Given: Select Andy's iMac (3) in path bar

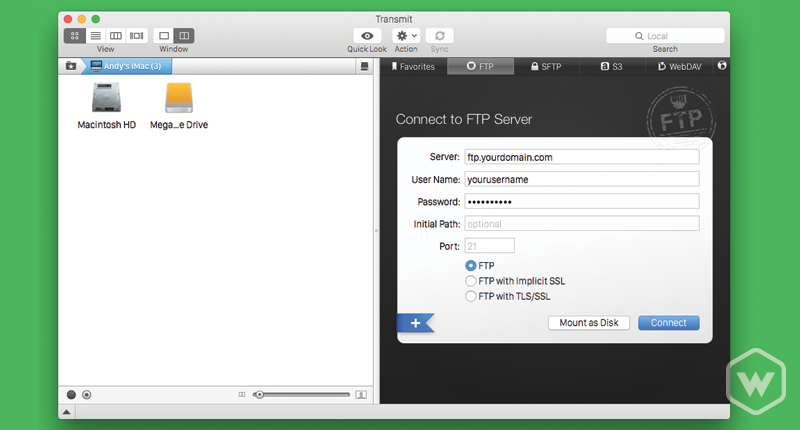Looking at the screenshot, I should point(126,66).
